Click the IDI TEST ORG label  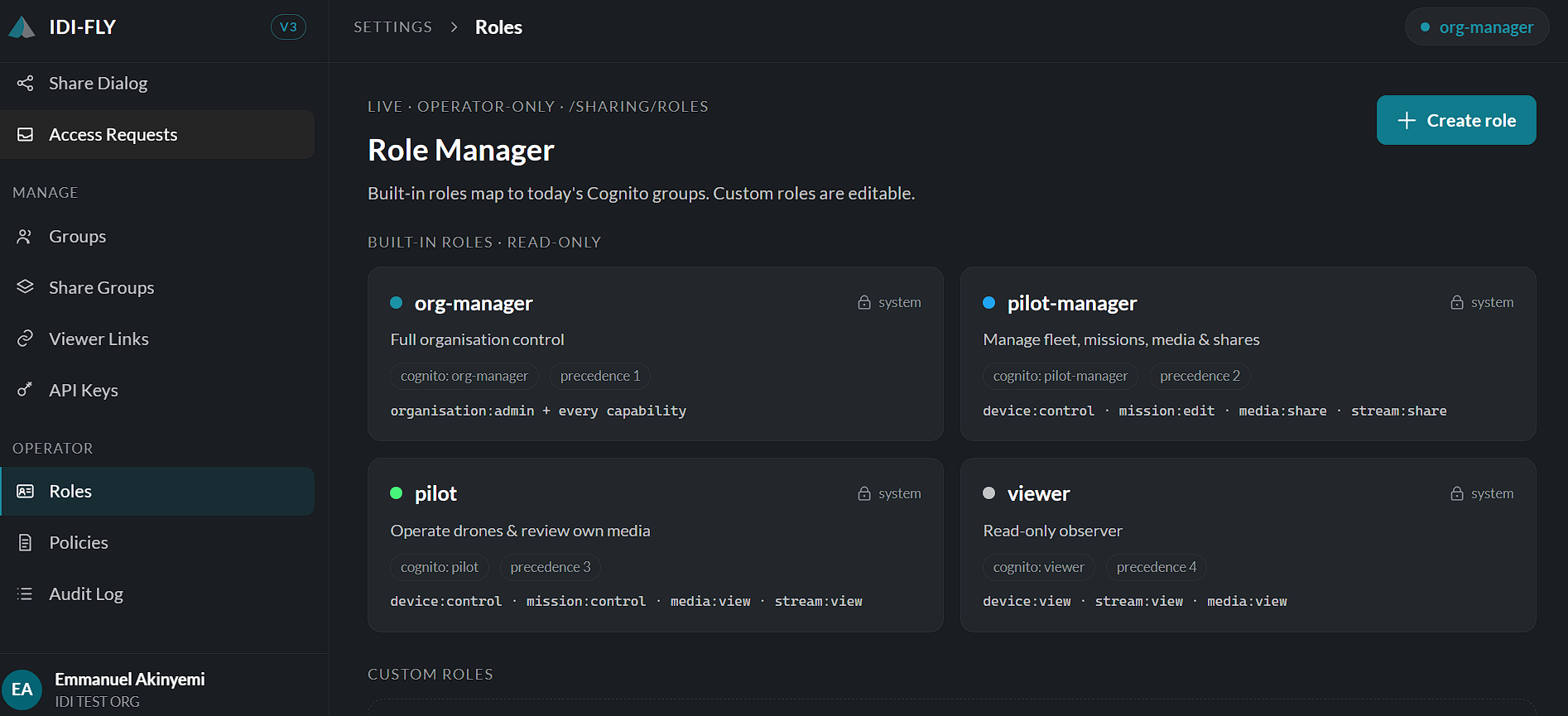tap(97, 701)
